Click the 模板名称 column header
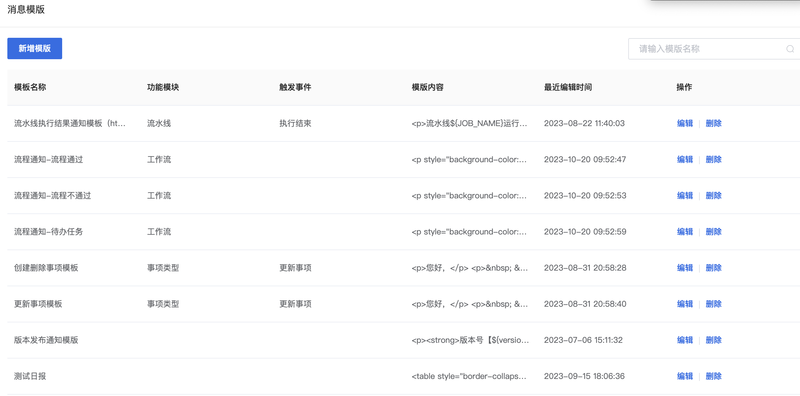This screenshot has width=800, height=396. tap(30, 87)
